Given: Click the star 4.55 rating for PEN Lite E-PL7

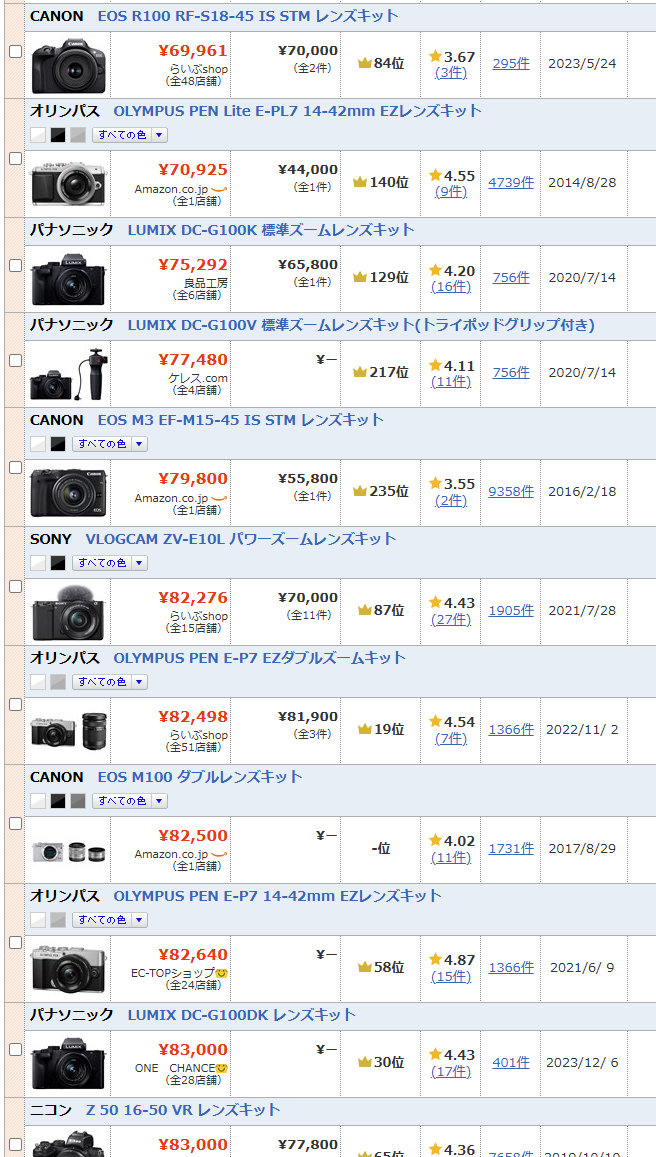Looking at the screenshot, I should 452,175.
